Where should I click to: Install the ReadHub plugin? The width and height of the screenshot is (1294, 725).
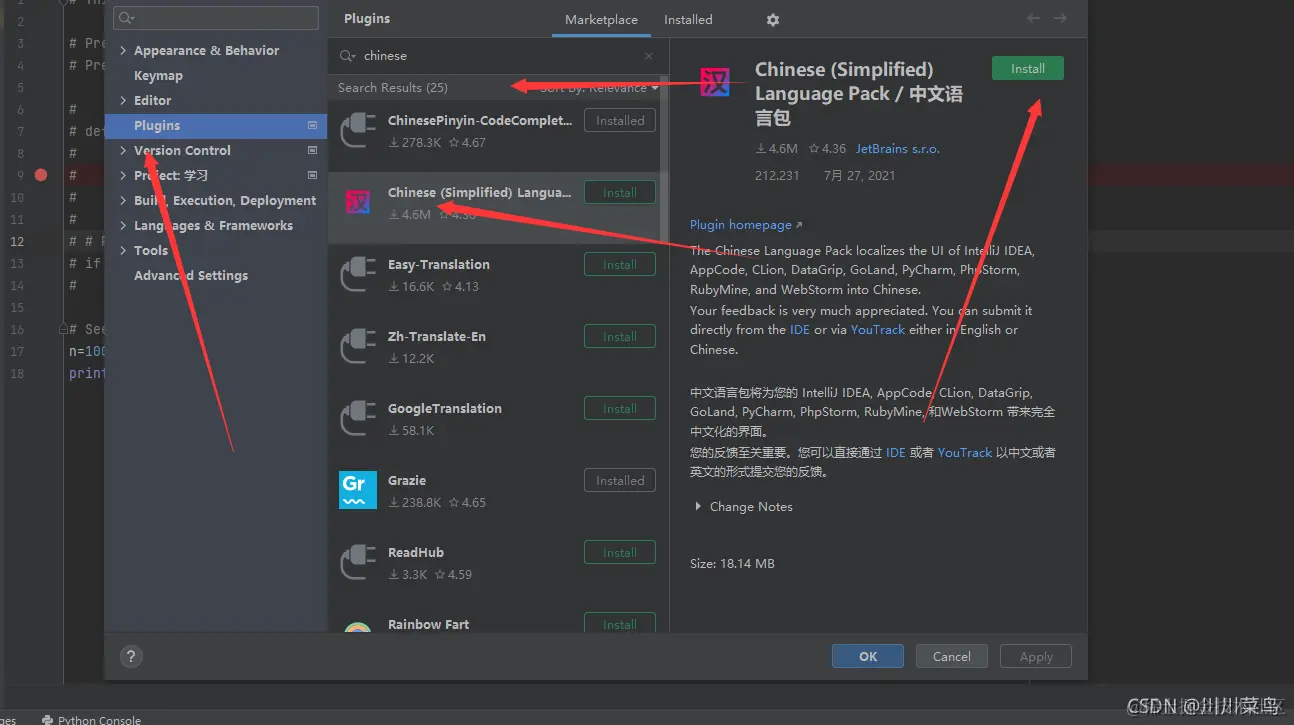620,552
